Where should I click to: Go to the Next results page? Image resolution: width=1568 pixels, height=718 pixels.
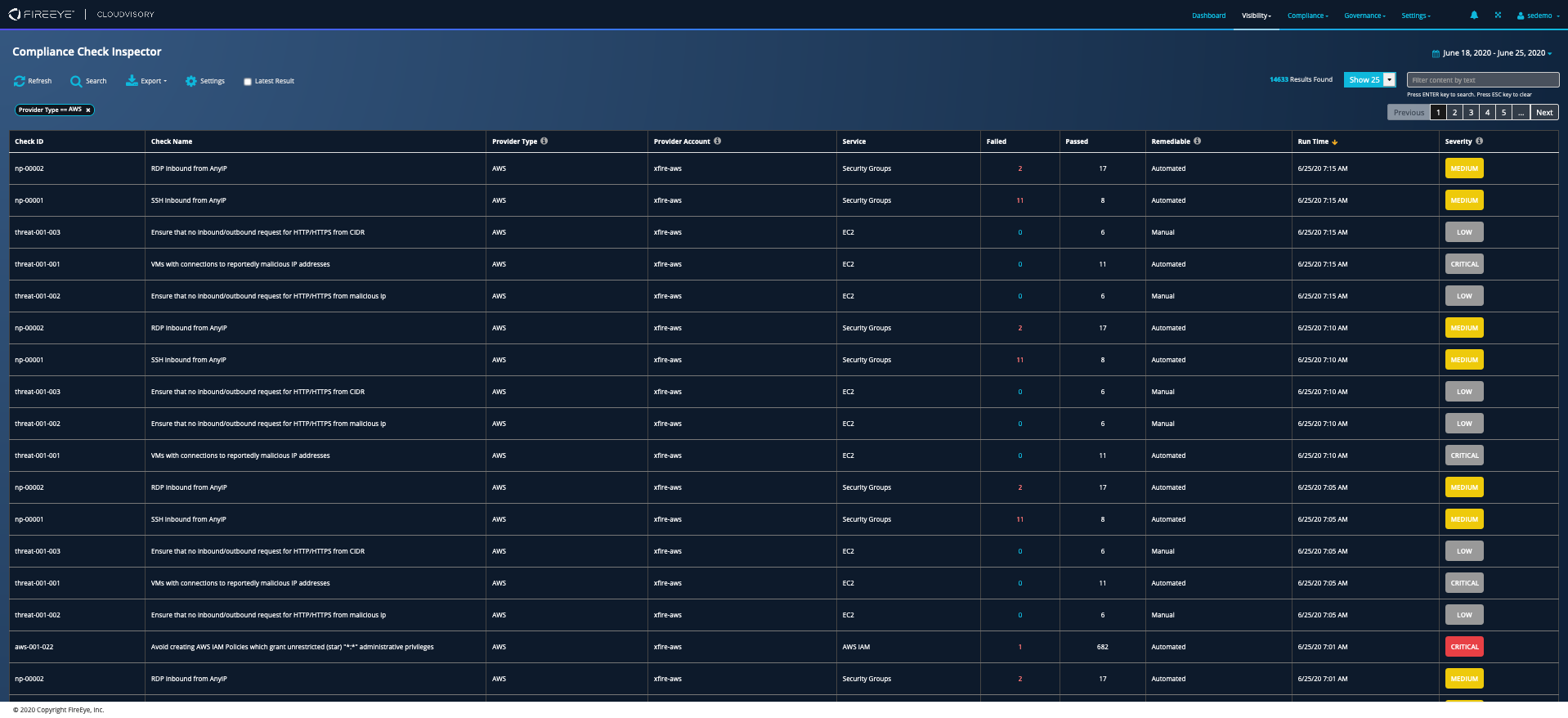coord(1543,113)
